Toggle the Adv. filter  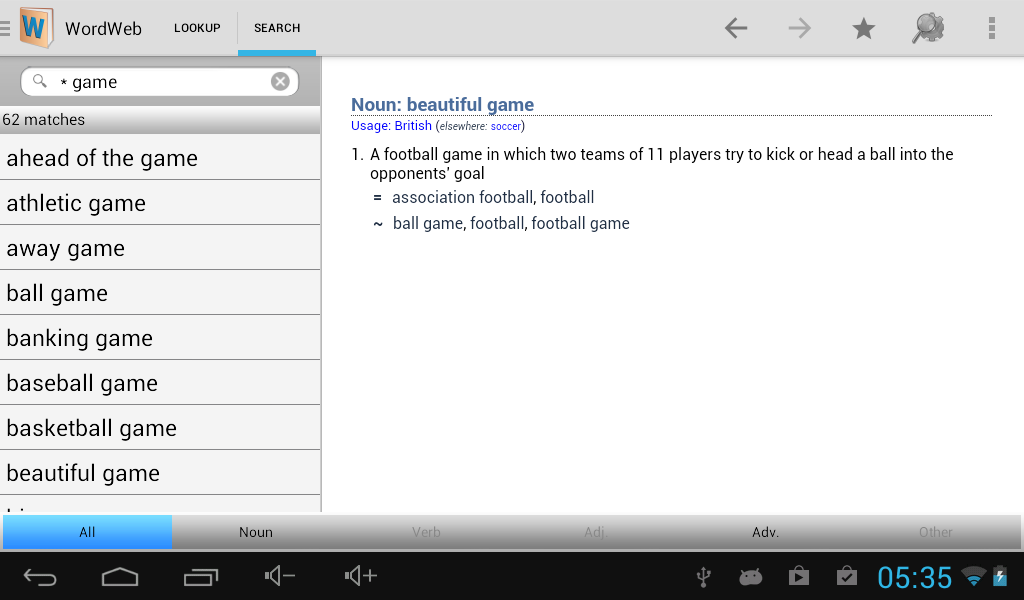pos(765,531)
